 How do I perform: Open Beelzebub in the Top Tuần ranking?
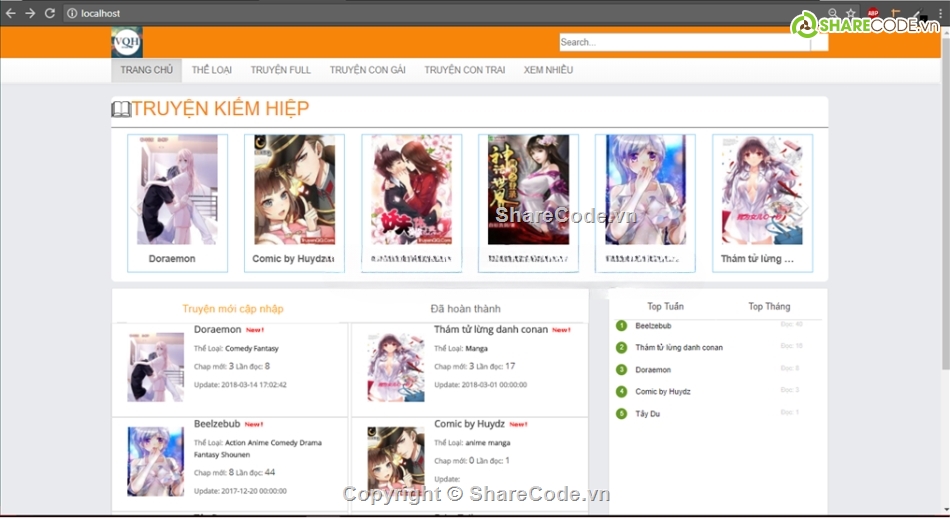(x=653, y=326)
